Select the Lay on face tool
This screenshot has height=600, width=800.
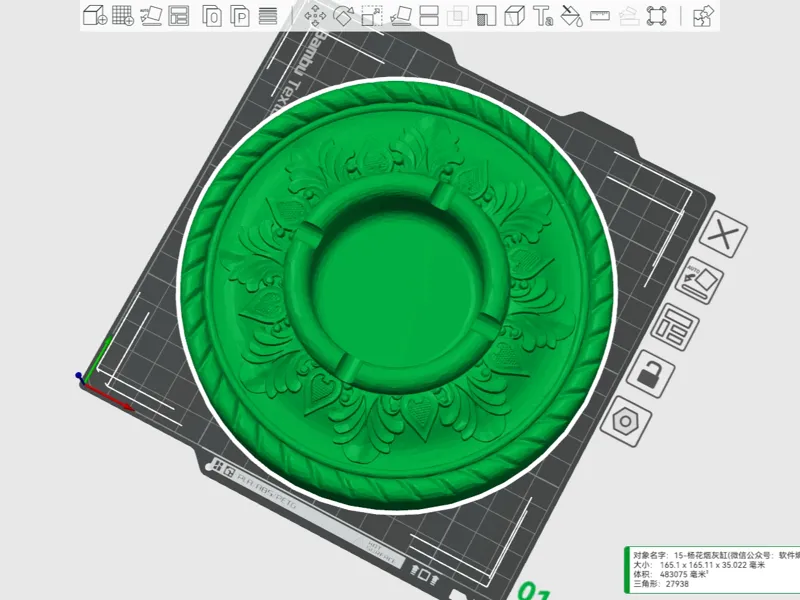[x=401, y=16]
